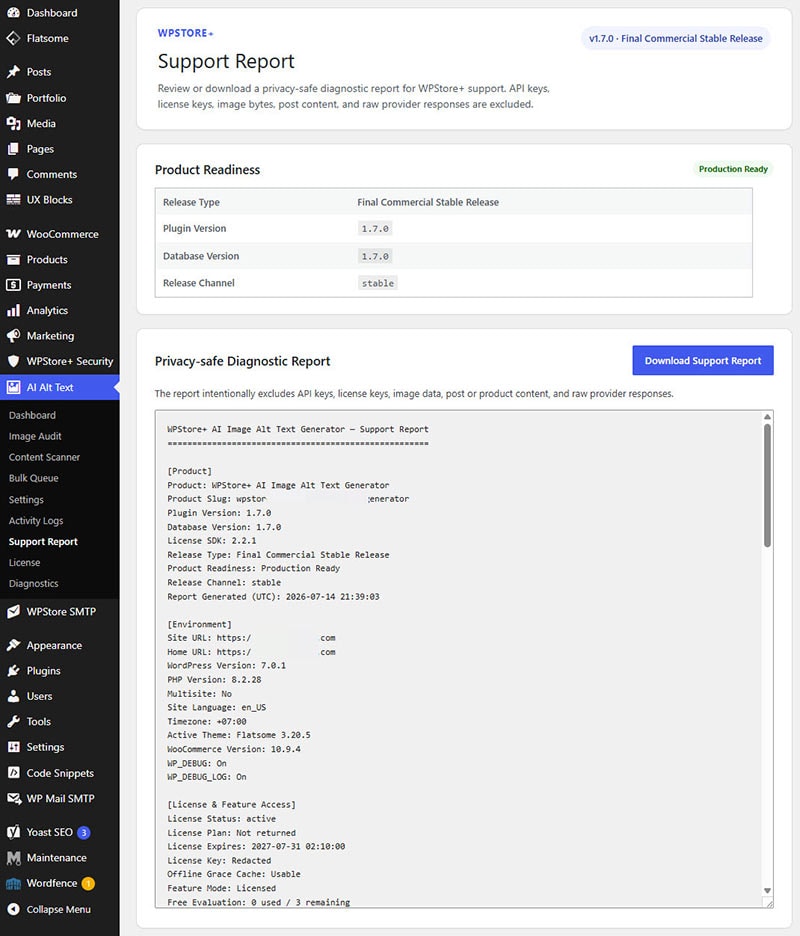Click the textarea resize handle corner

(769, 904)
